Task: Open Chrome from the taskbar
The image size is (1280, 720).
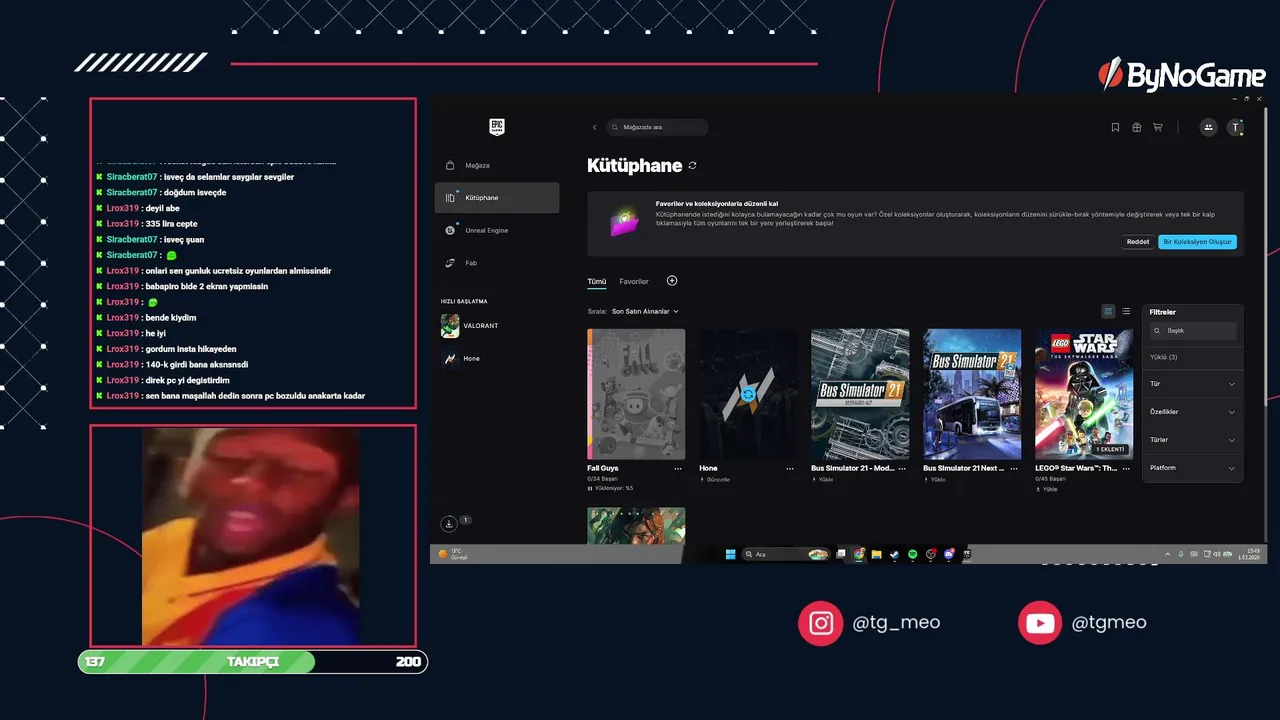Action: point(858,554)
